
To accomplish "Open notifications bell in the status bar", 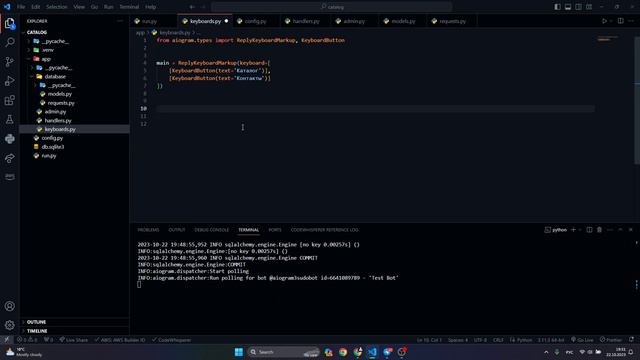I will [631, 340].
